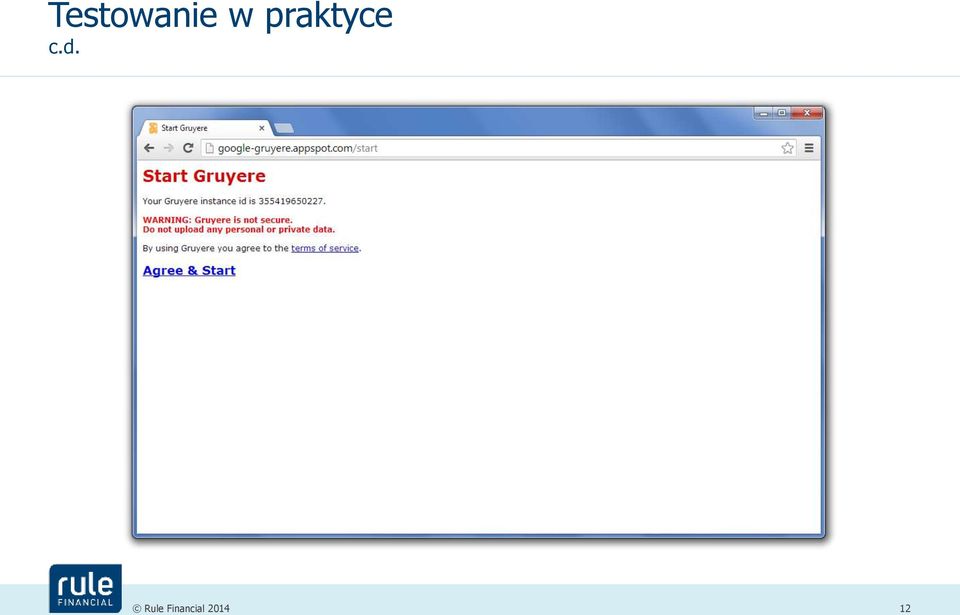The height and width of the screenshot is (615, 960).
Task: Bookmark the page with the star icon
Action: click(787, 148)
